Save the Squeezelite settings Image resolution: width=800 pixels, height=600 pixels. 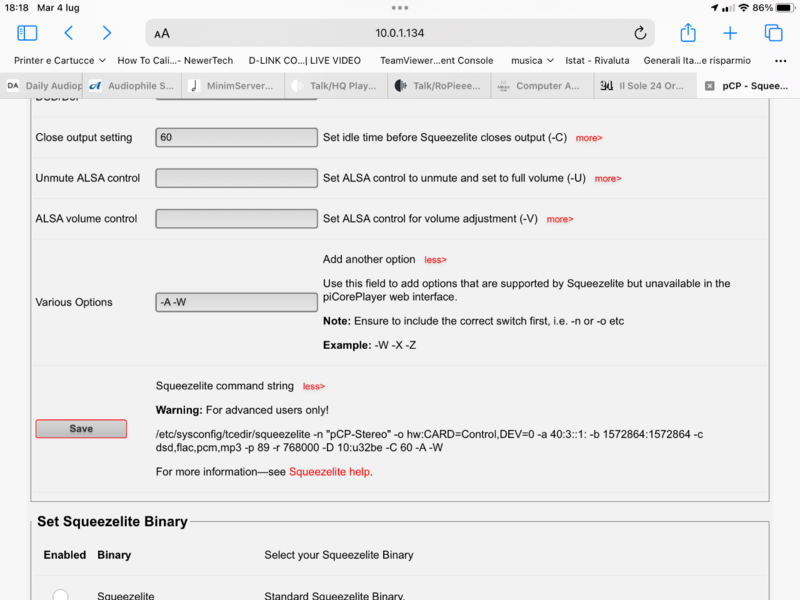[80, 427]
